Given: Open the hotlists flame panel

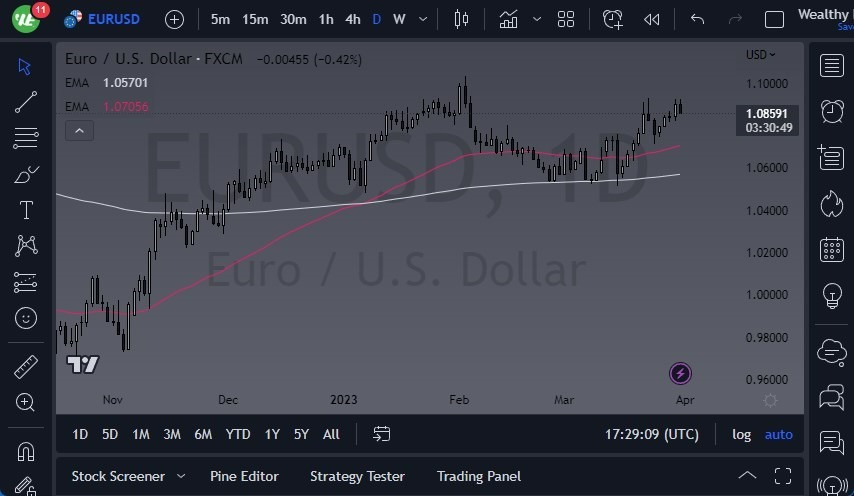Looking at the screenshot, I should click(832, 204).
